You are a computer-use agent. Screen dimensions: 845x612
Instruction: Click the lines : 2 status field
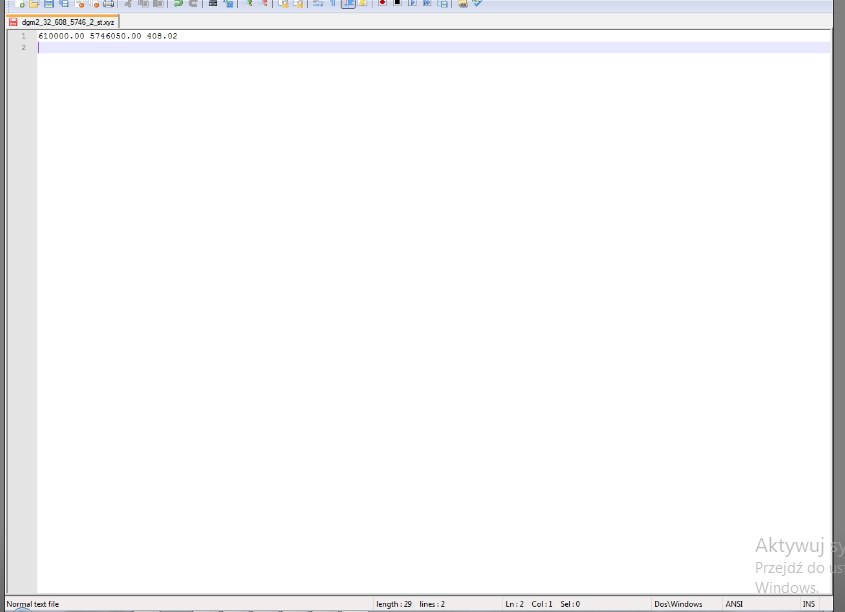(x=432, y=604)
